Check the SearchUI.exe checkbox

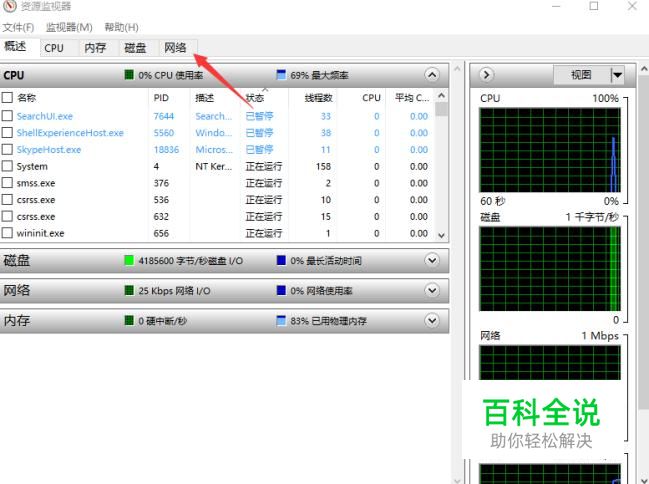click(x=7, y=116)
